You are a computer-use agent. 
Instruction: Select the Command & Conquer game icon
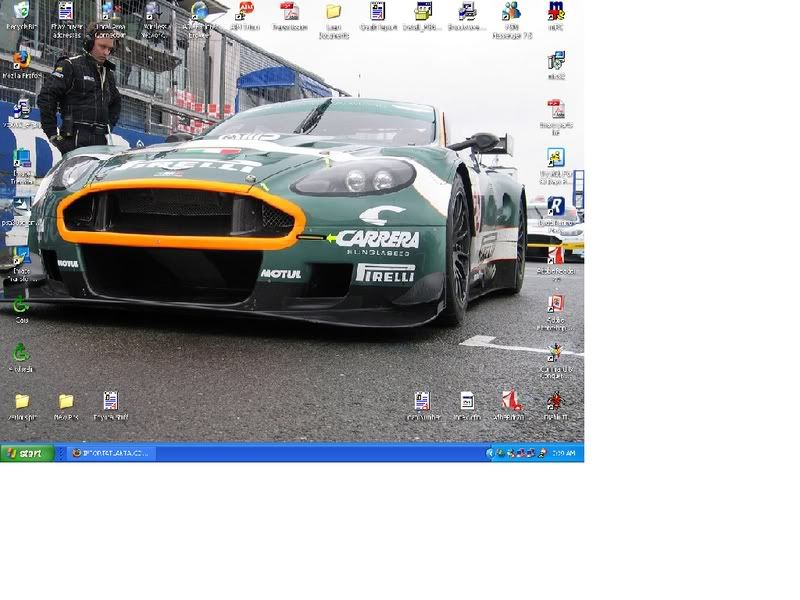click(x=555, y=353)
